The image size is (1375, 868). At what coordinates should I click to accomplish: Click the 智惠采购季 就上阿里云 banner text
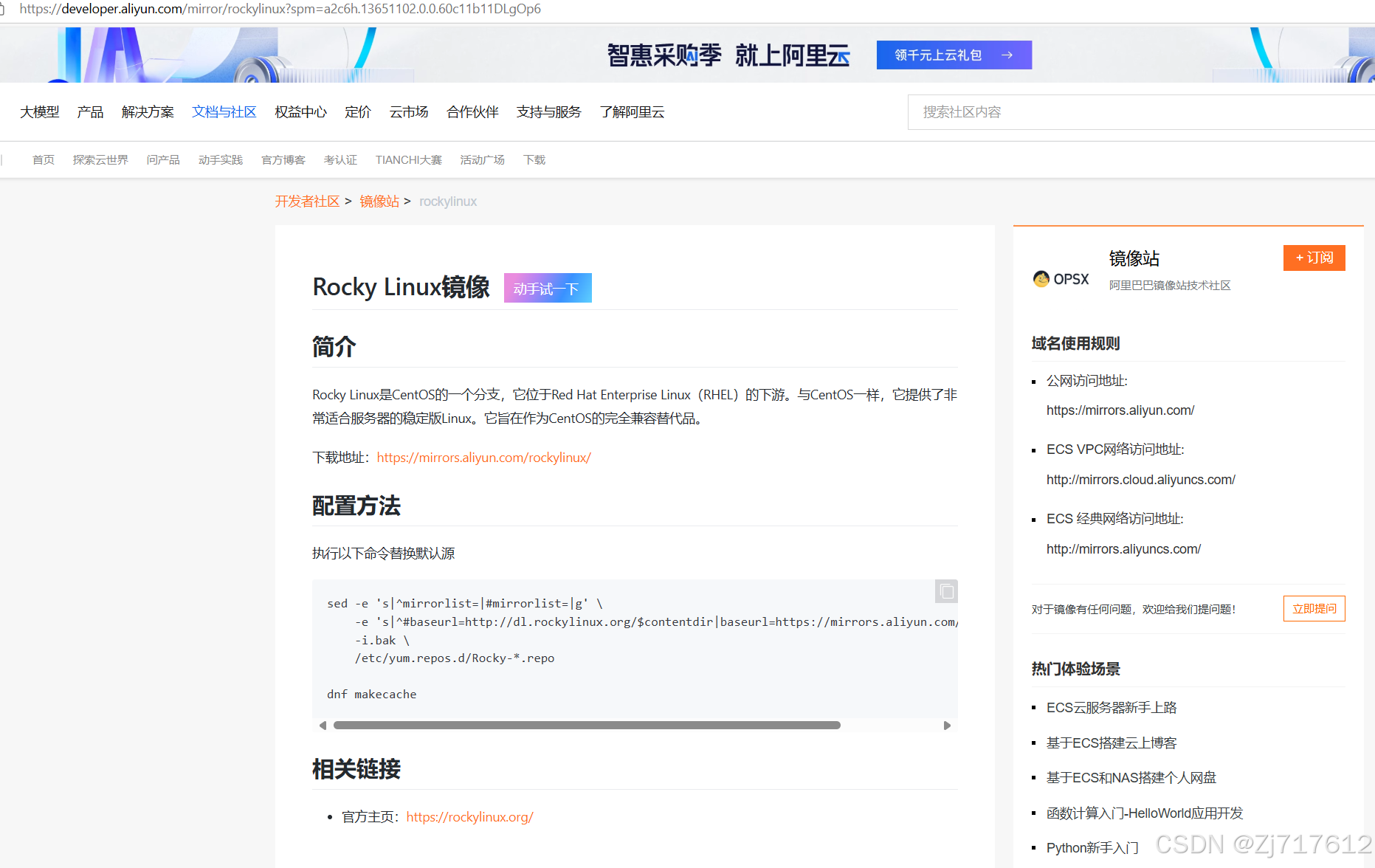tap(728, 55)
